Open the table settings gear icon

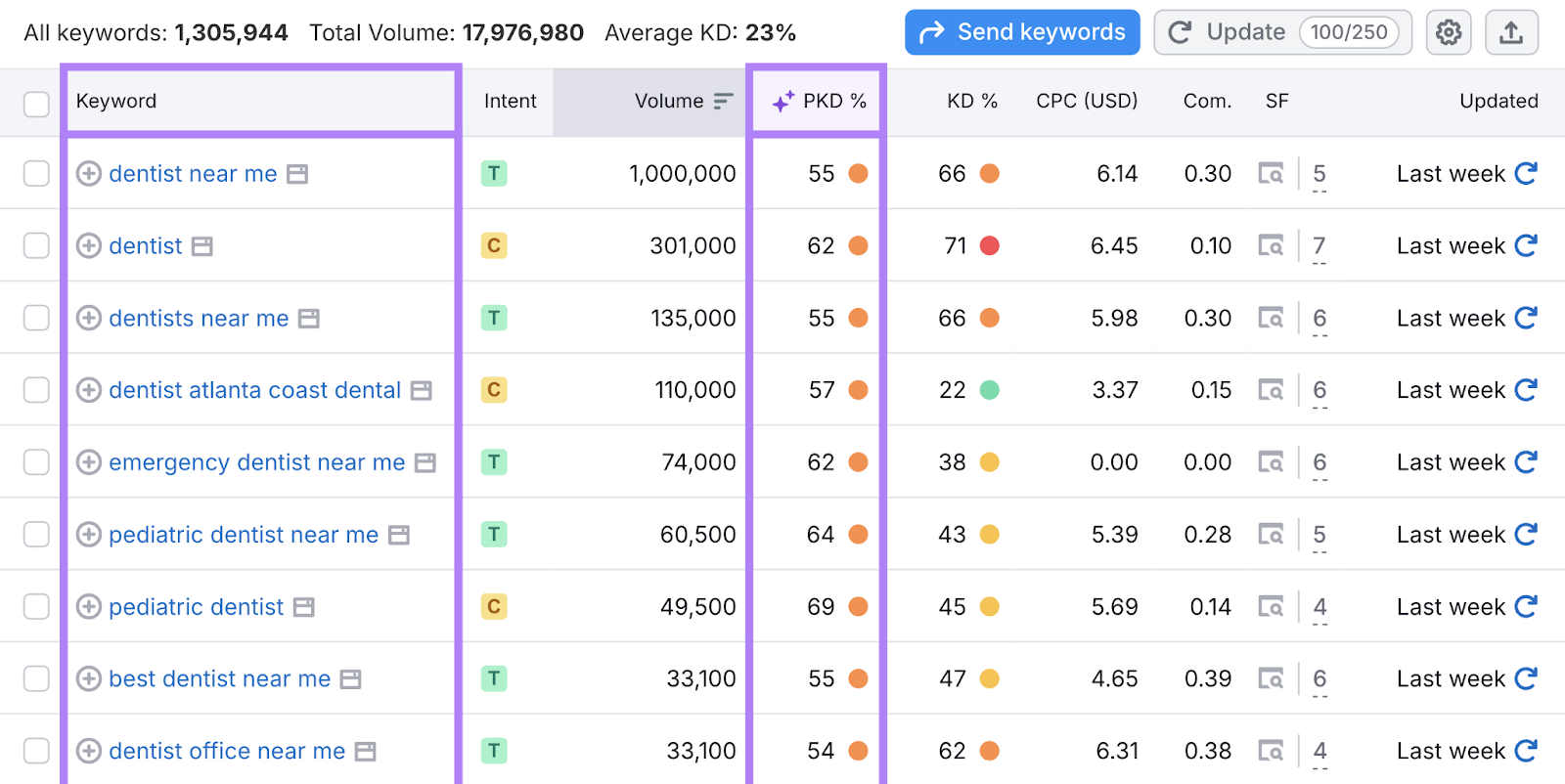tap(1449, 33)
